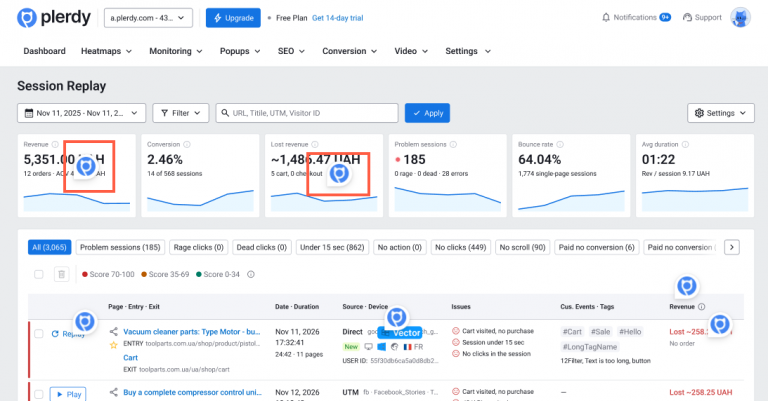The height and width of the screenshot is (401, 768).
Task: Click the Upgrade button
Action: click(233, 18)
